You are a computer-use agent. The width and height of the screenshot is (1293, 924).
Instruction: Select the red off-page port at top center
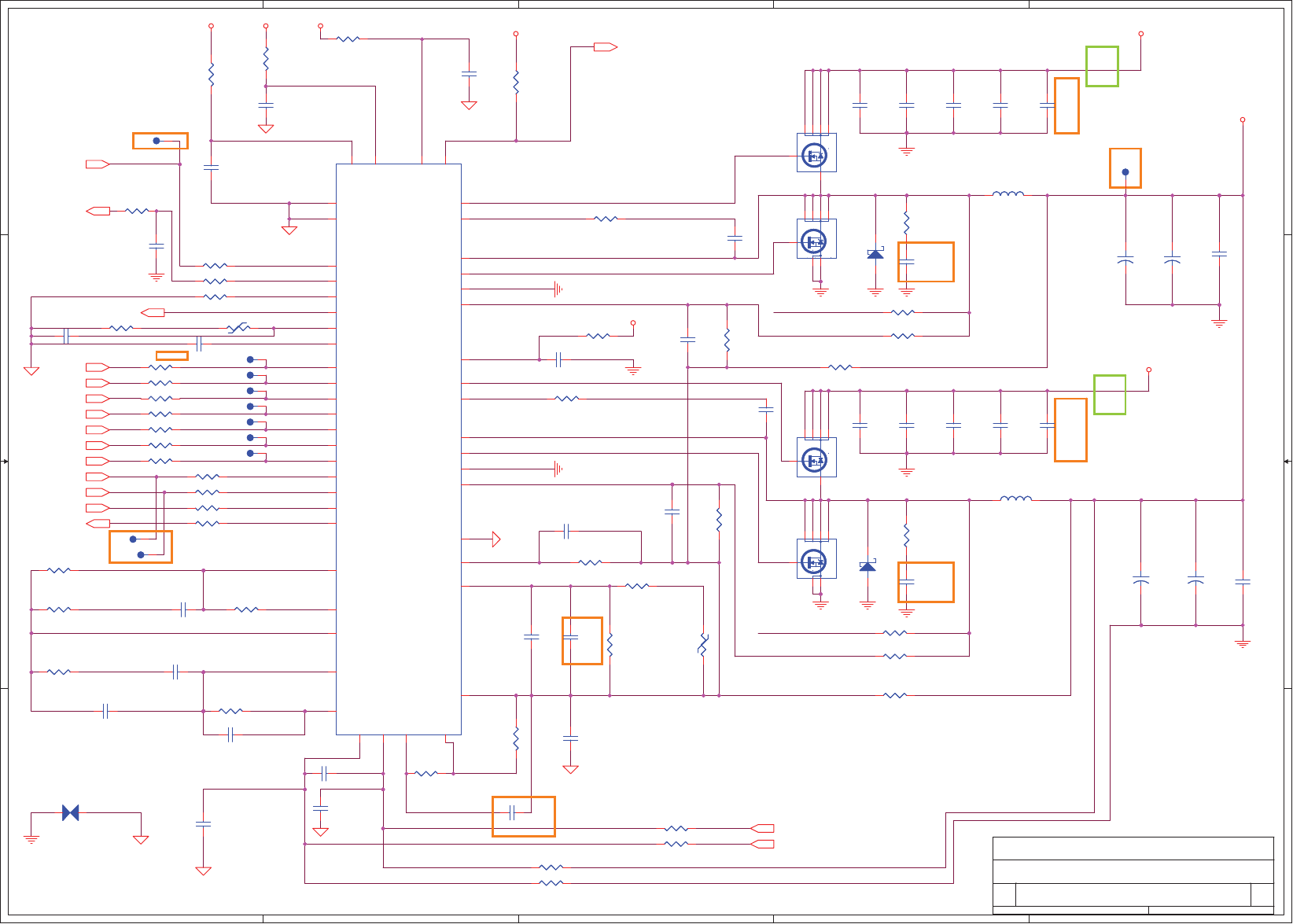(x=606, y=47)
